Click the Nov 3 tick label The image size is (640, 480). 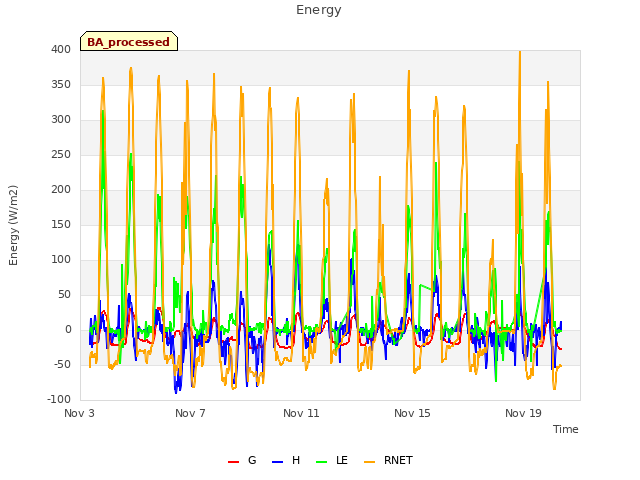[x=80, y=413]
